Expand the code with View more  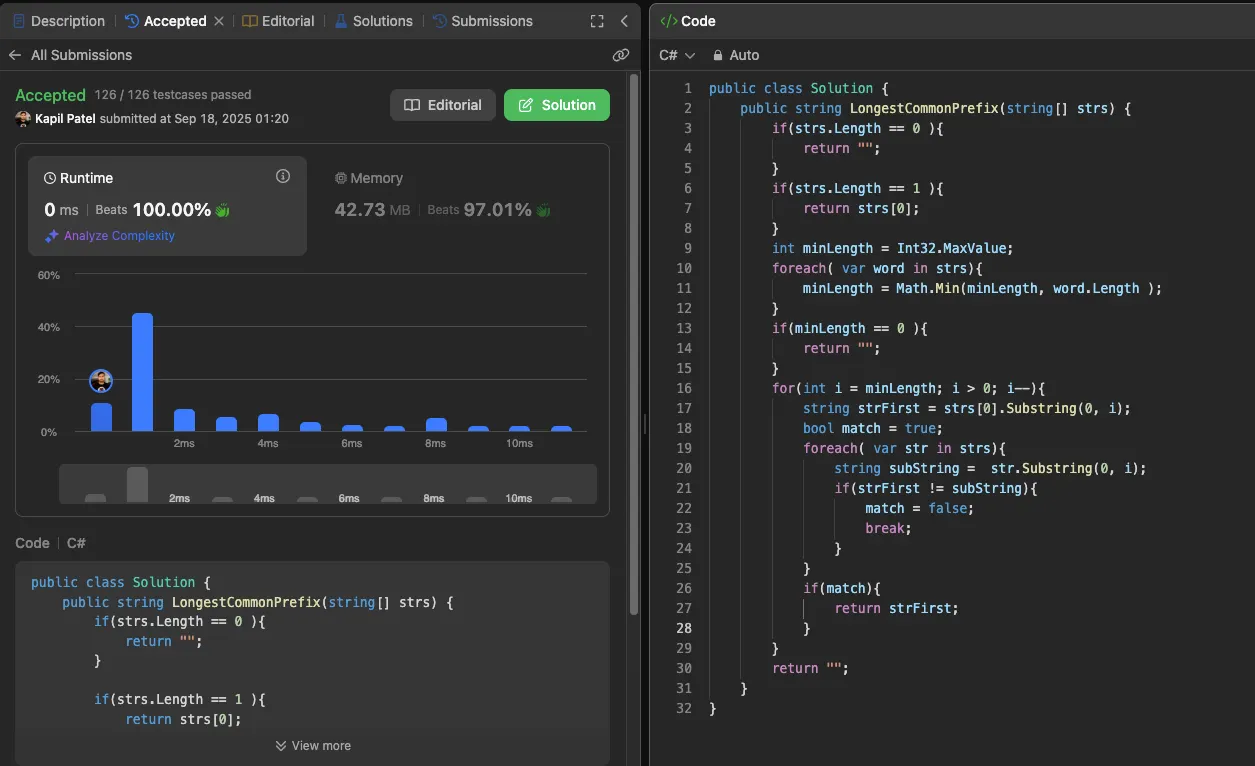tap(312, 745)
